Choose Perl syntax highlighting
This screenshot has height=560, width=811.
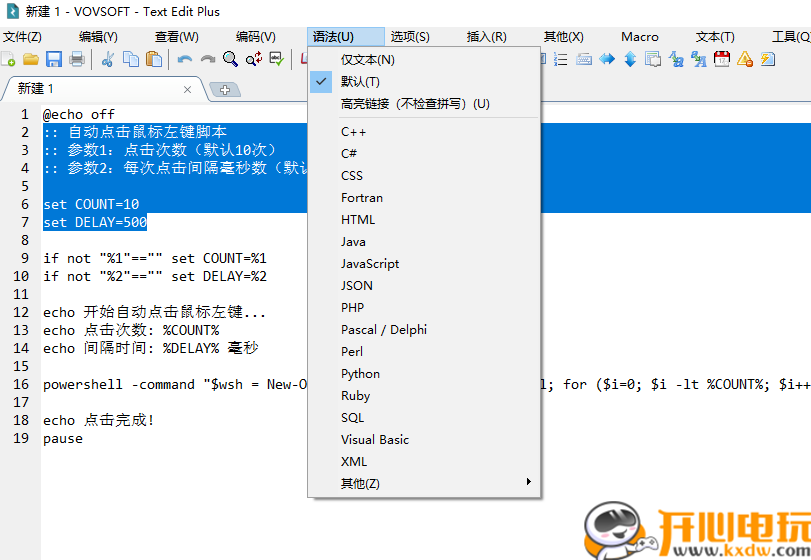pos(424,352)
